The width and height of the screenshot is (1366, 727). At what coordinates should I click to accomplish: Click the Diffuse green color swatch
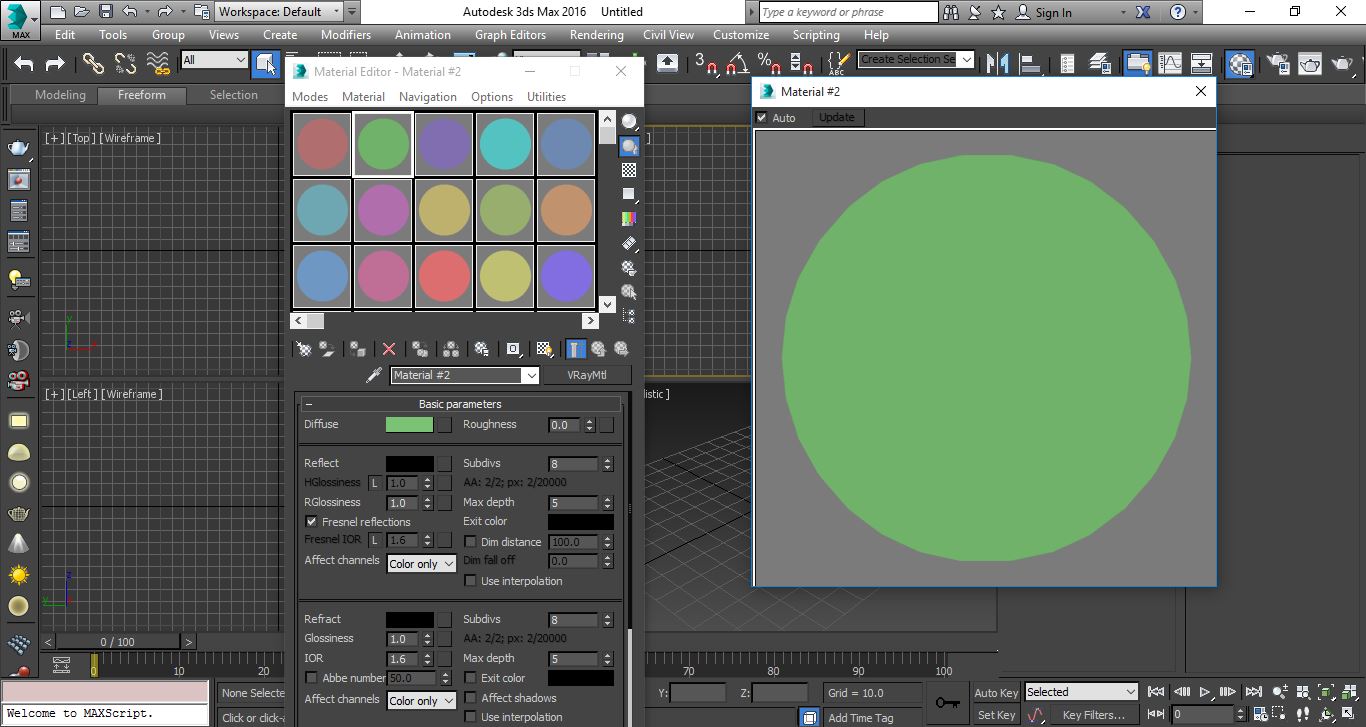coord(410,424)
